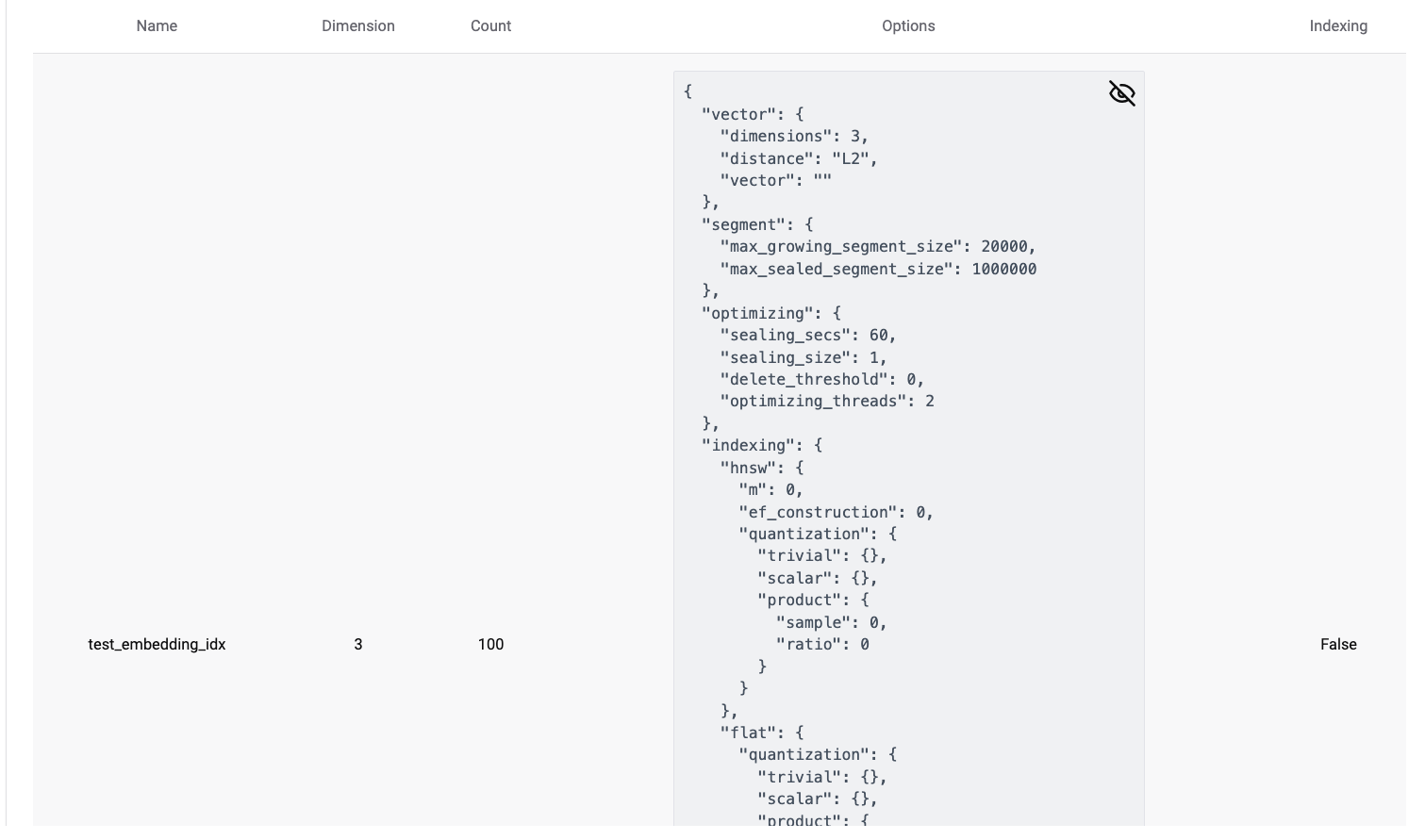Click the False indexing status
Image resolution: width=1425 pixels, height=840 pixels.
click(1337, 645)
